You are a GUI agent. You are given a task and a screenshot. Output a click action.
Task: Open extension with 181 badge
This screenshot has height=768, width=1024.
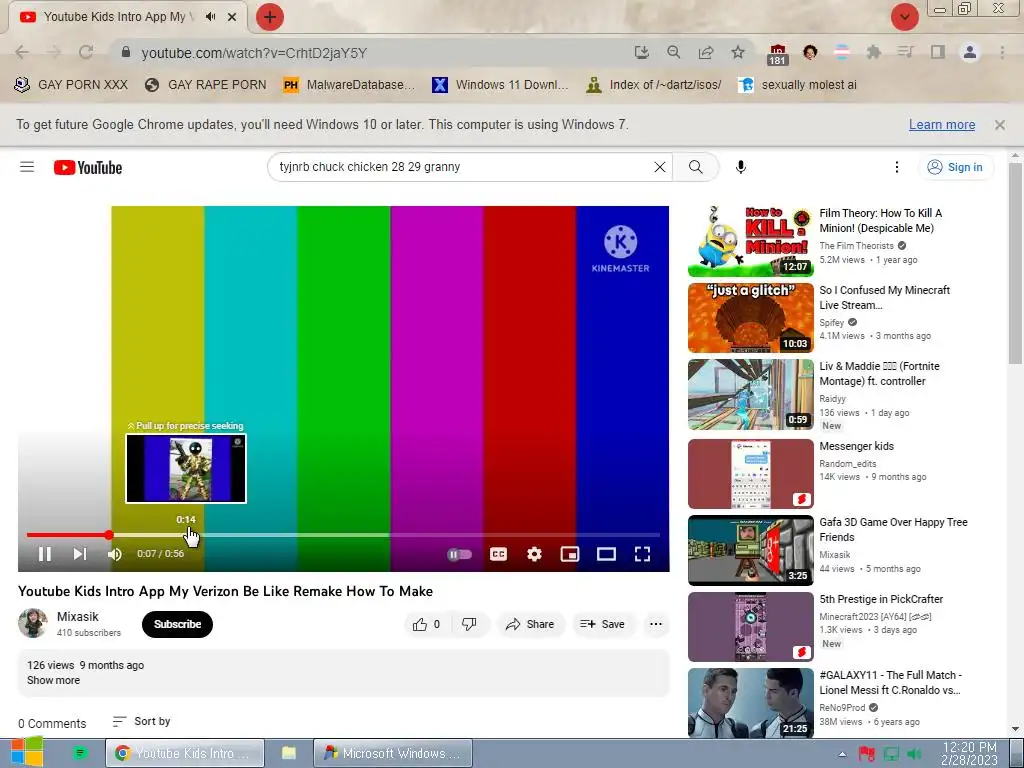(777, 54)
